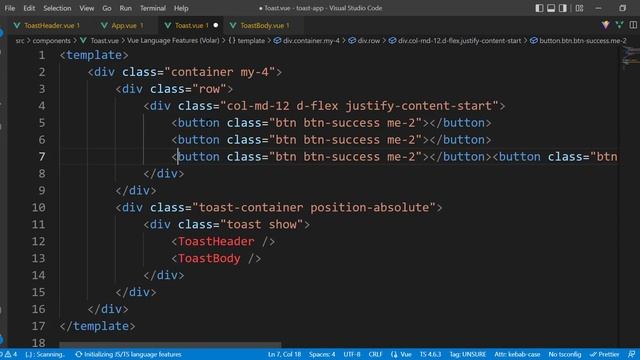
Task: Open the Go menu
Action: [107, 8]
